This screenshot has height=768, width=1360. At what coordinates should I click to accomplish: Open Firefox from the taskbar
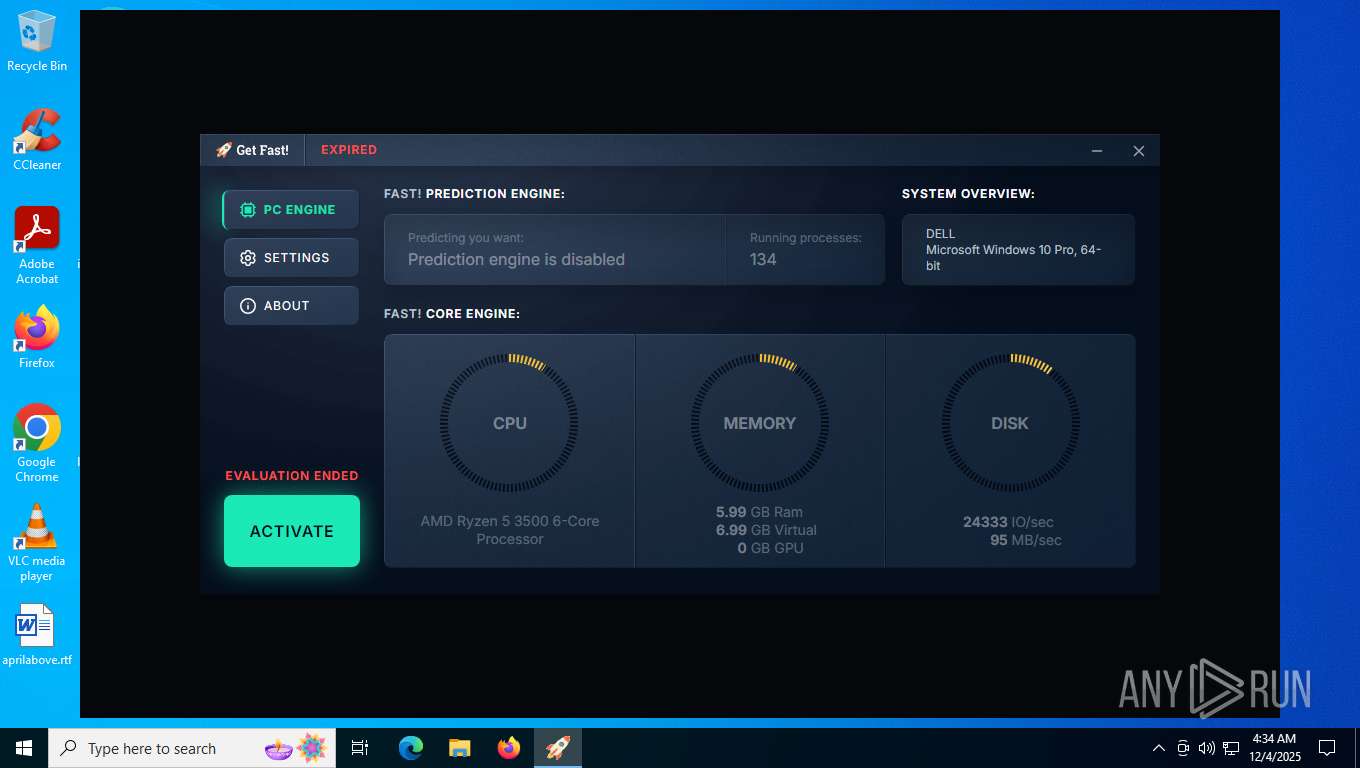[x=509, y=748]
